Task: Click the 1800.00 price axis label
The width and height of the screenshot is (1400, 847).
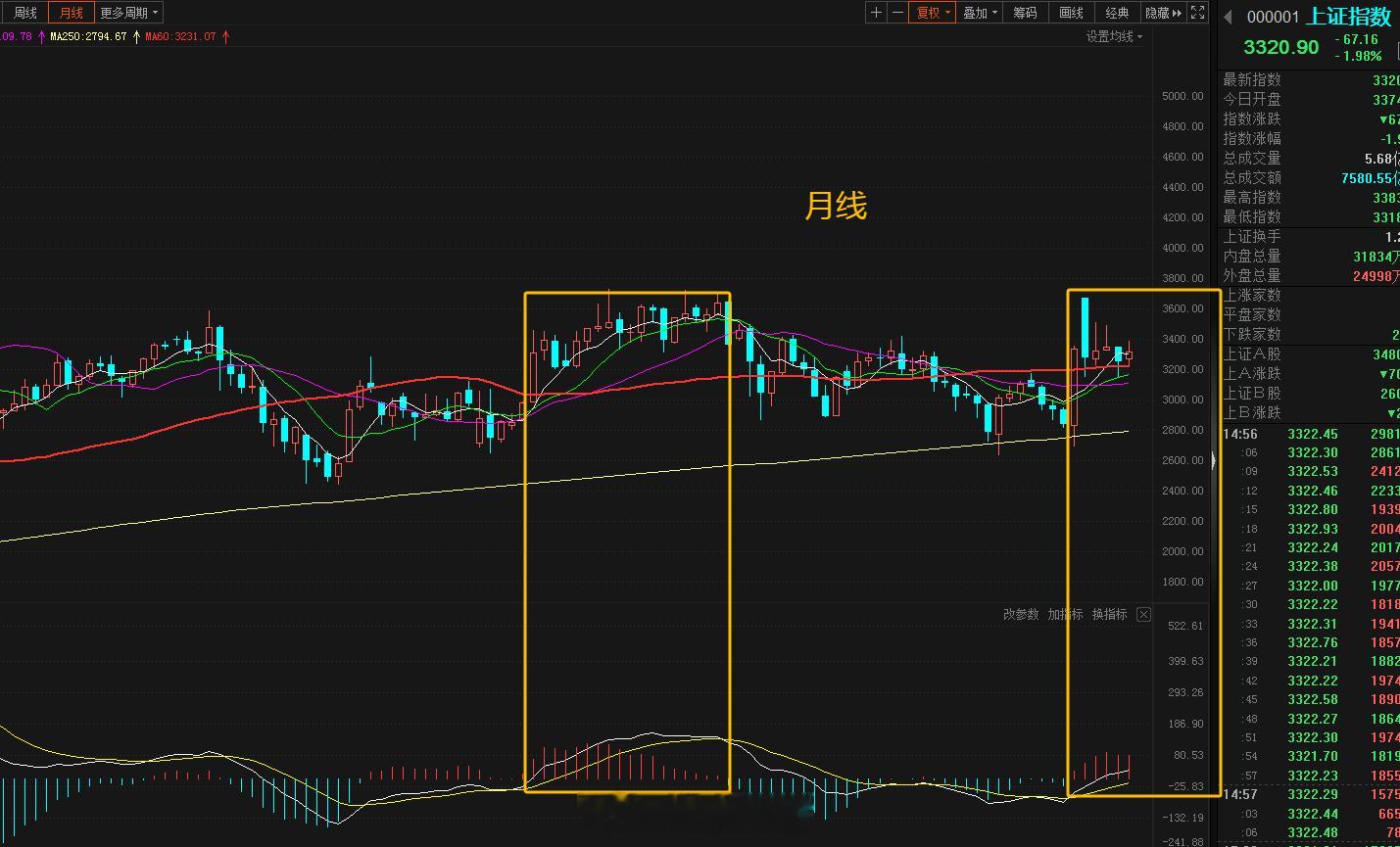Action: [x=1183, y=582]
